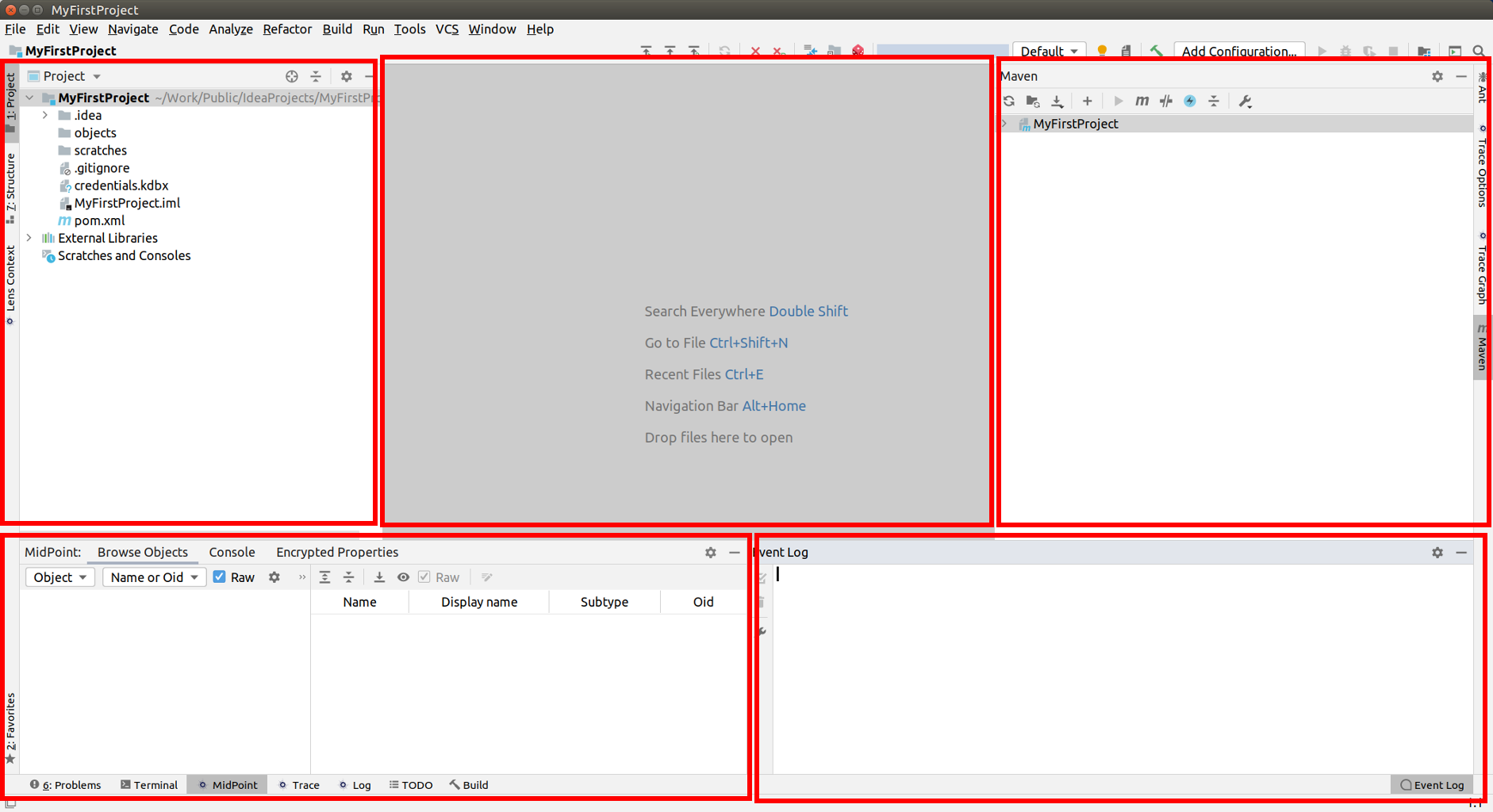This screenshot has height=812, width=1493.
Task: Download sources and documentation in Maven panel
Action: coord(1057,101)
